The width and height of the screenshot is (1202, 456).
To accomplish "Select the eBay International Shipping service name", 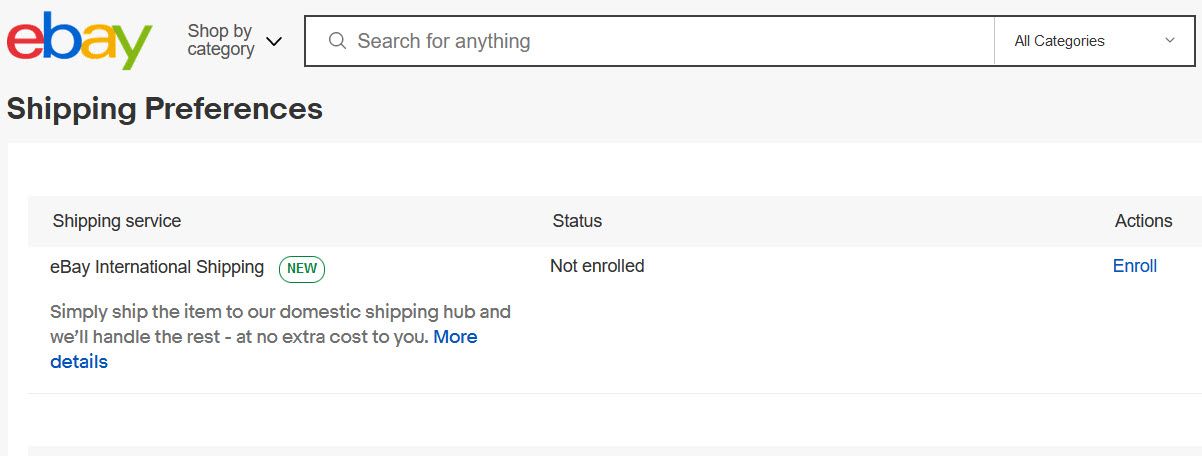I will [x=157, y=267].
